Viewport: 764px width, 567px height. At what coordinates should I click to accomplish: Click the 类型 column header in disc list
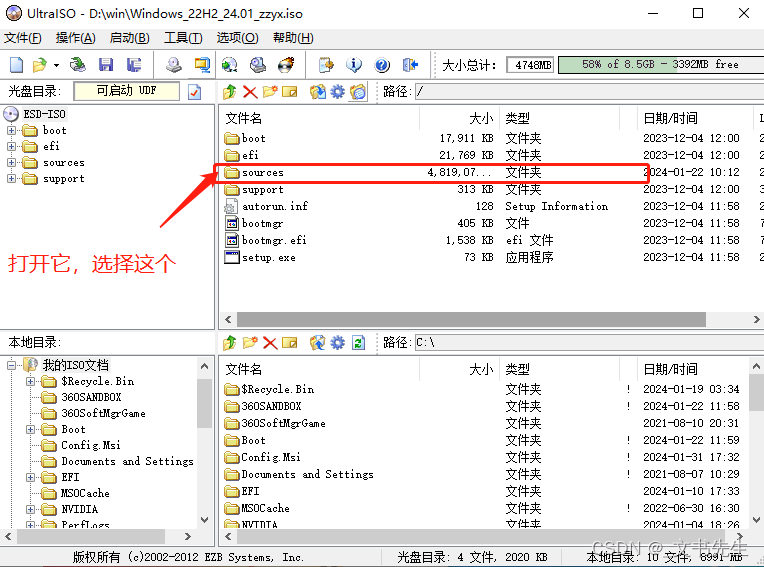tap(559, 118)
